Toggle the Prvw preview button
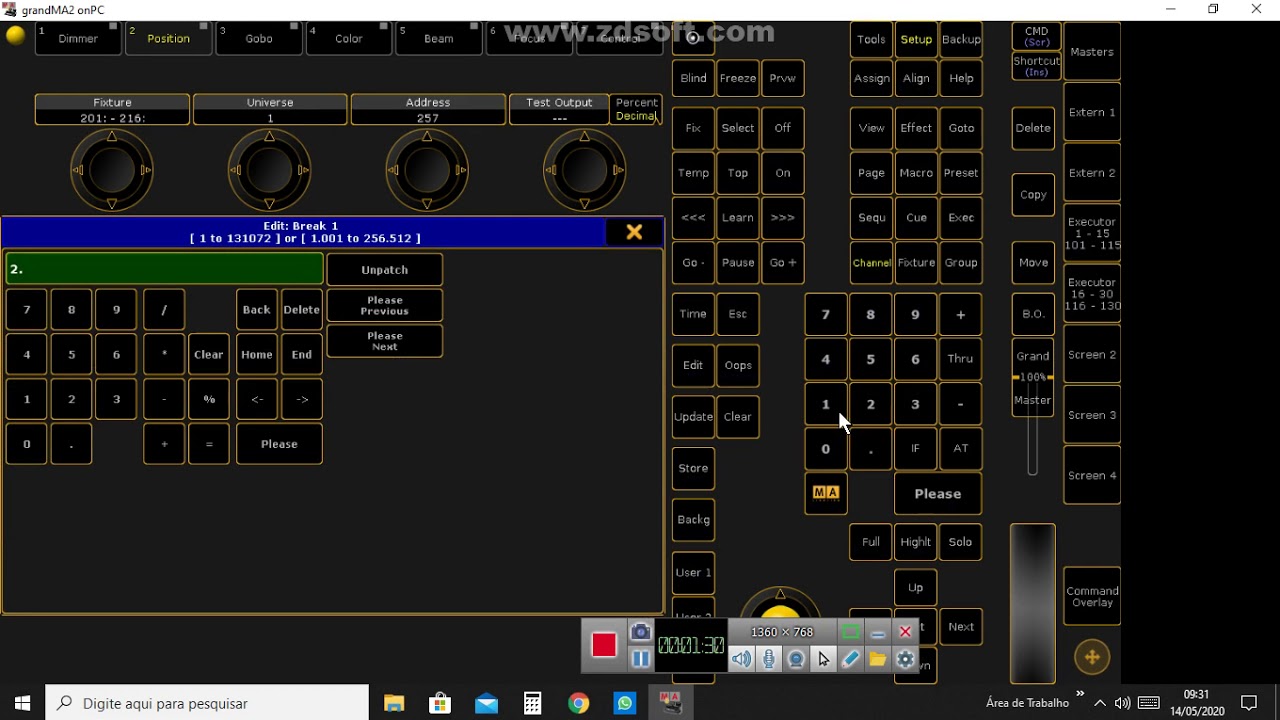The width and height of the screenshot is (1280, 720). (783, 78)
